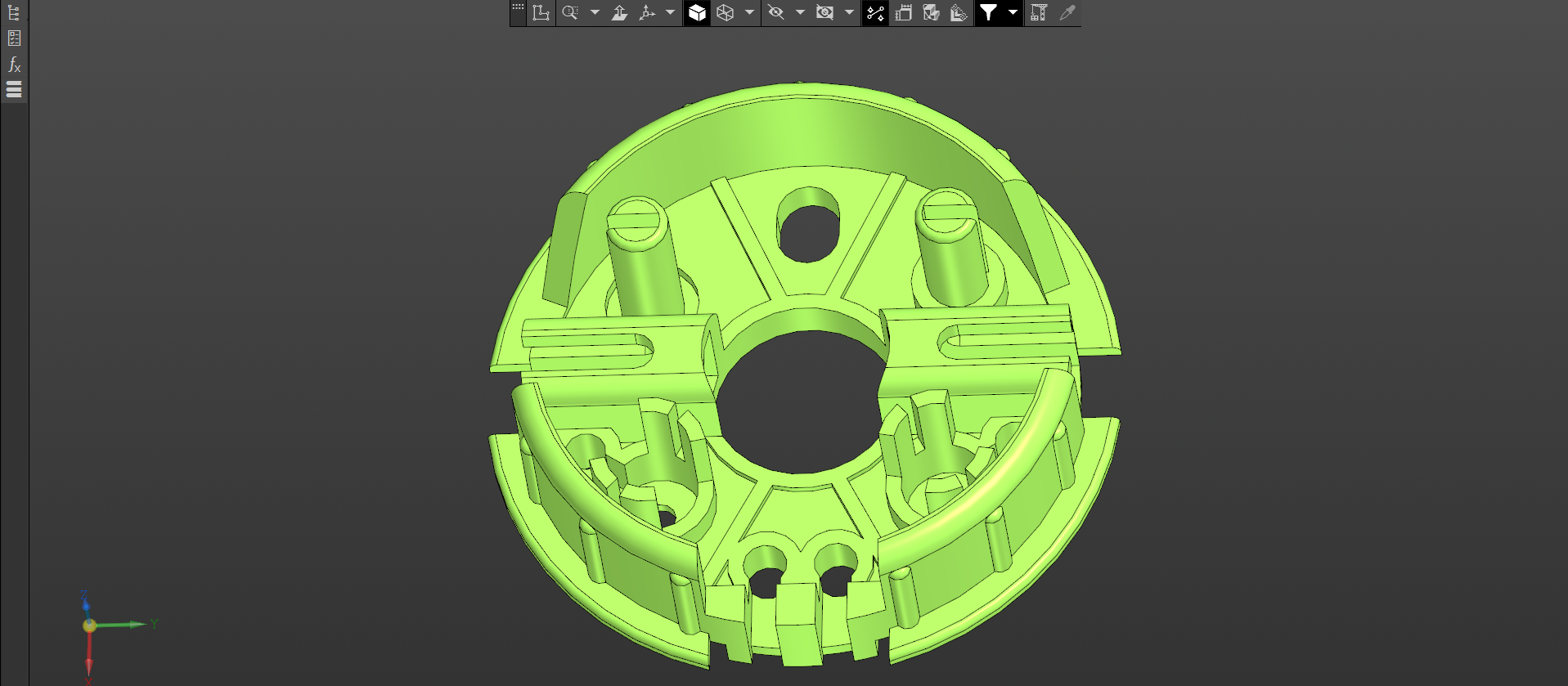Expand the zoom tool dropdown arrow

point(595,12)
